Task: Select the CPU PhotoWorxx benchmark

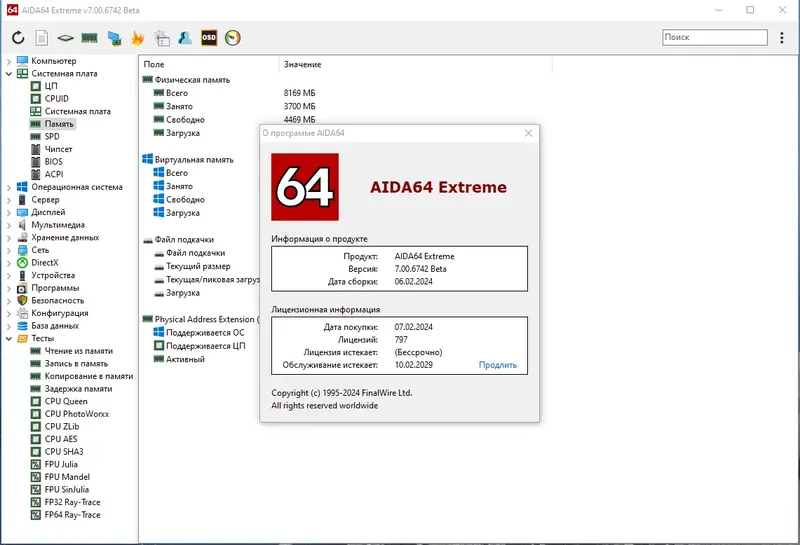Action: (77, 414)
